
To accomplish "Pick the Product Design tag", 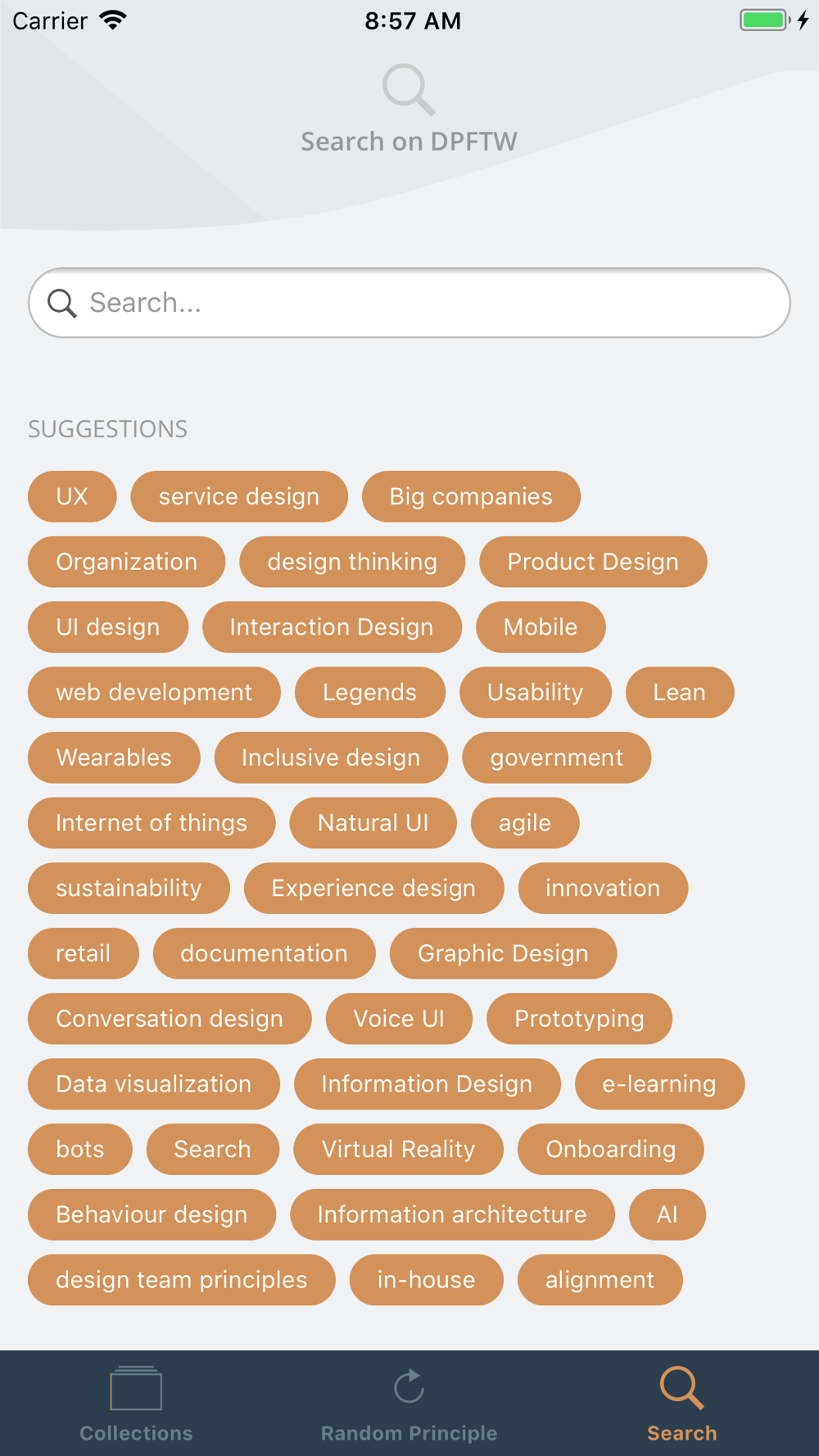I will click(x=593, y=562).
